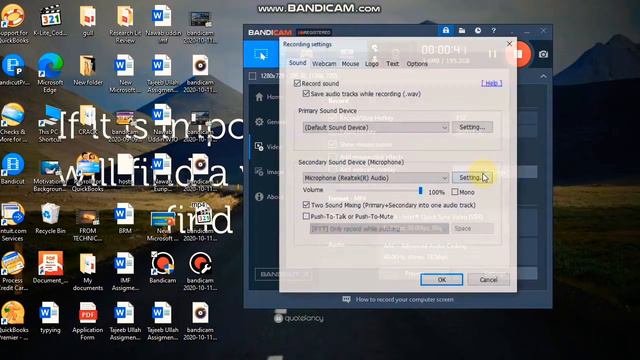Select Research Lit Review folder on desktop
The width and height of the screenshot is (640, 360).
125,24
